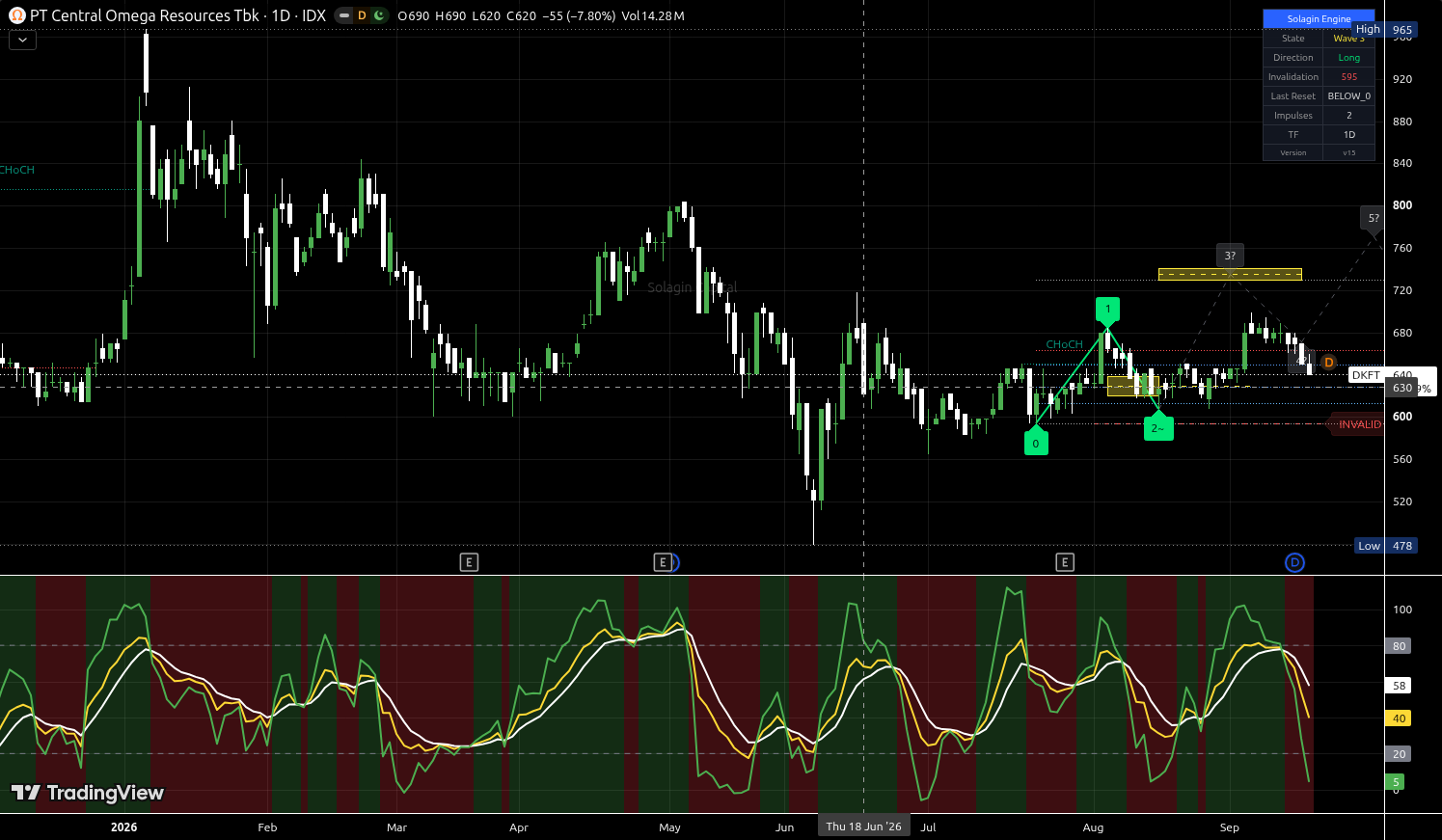
Task: Click the yellow retracement box near wave 2~
Action: [x=1132, y=387]
